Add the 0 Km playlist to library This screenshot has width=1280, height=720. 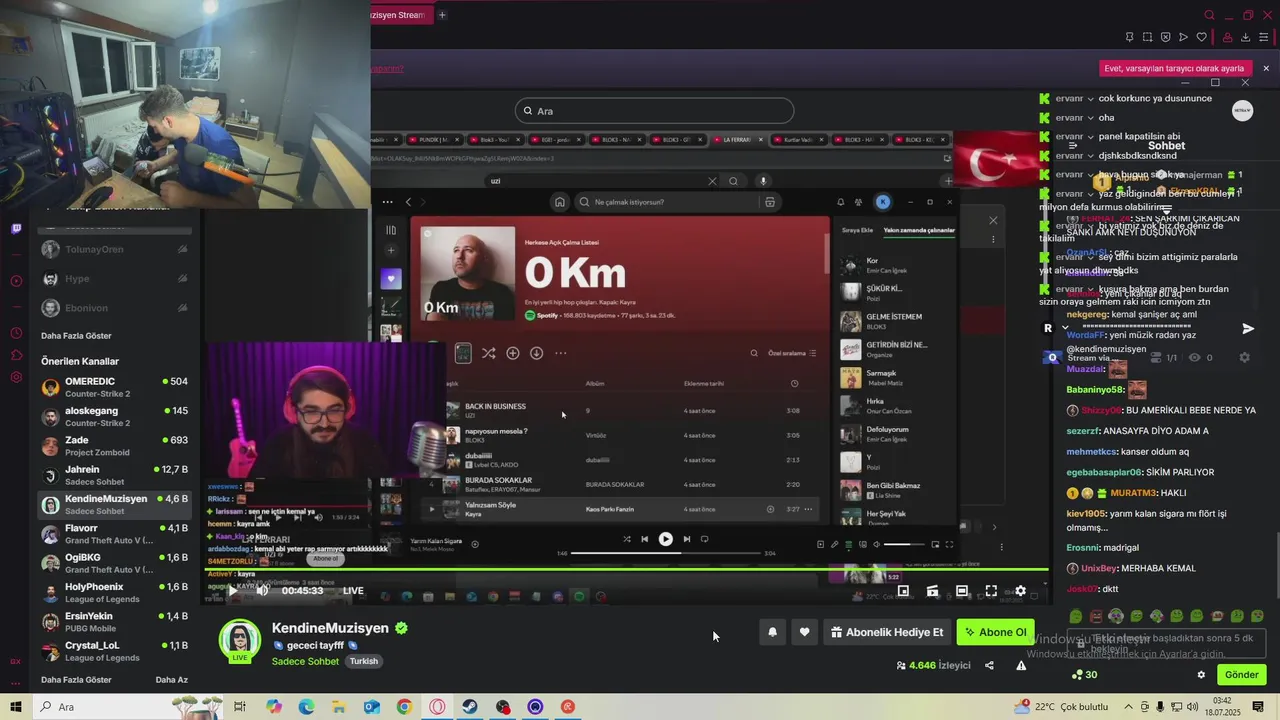click(512, 353)
